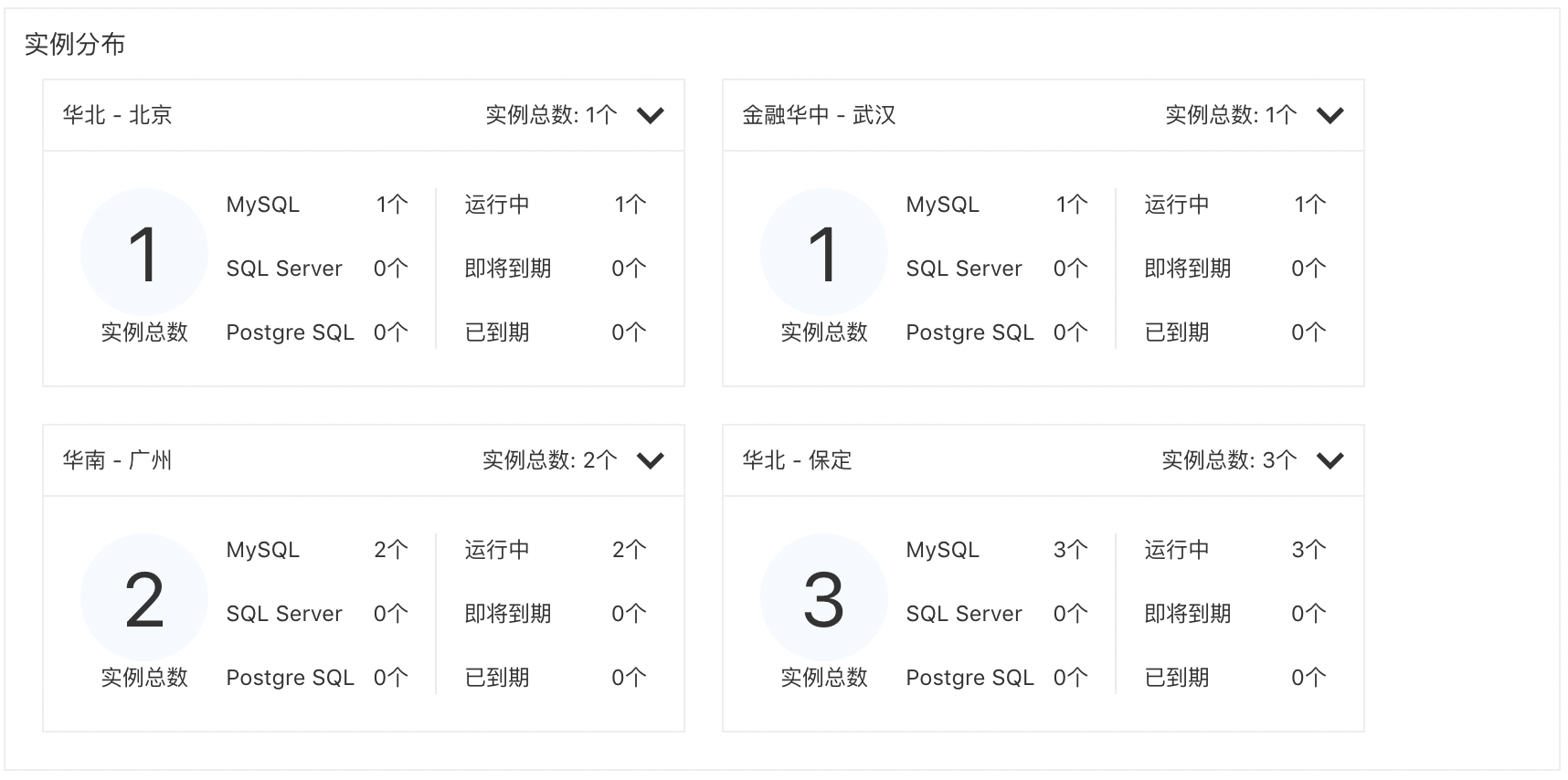Click the 金融华中 - 武汉 region title

(x=819, y=115)
